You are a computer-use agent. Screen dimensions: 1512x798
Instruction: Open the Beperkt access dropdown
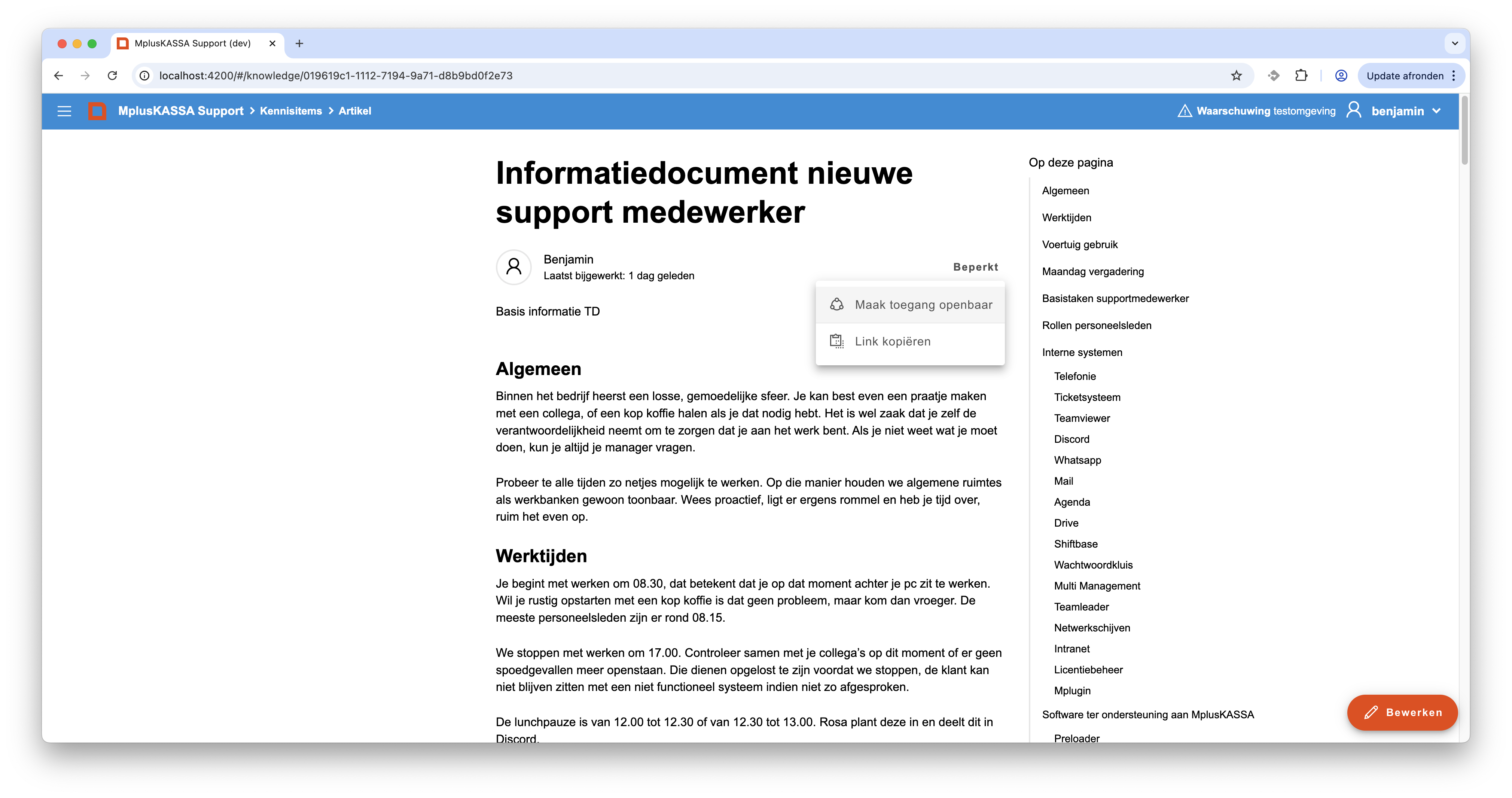(975, 267)
